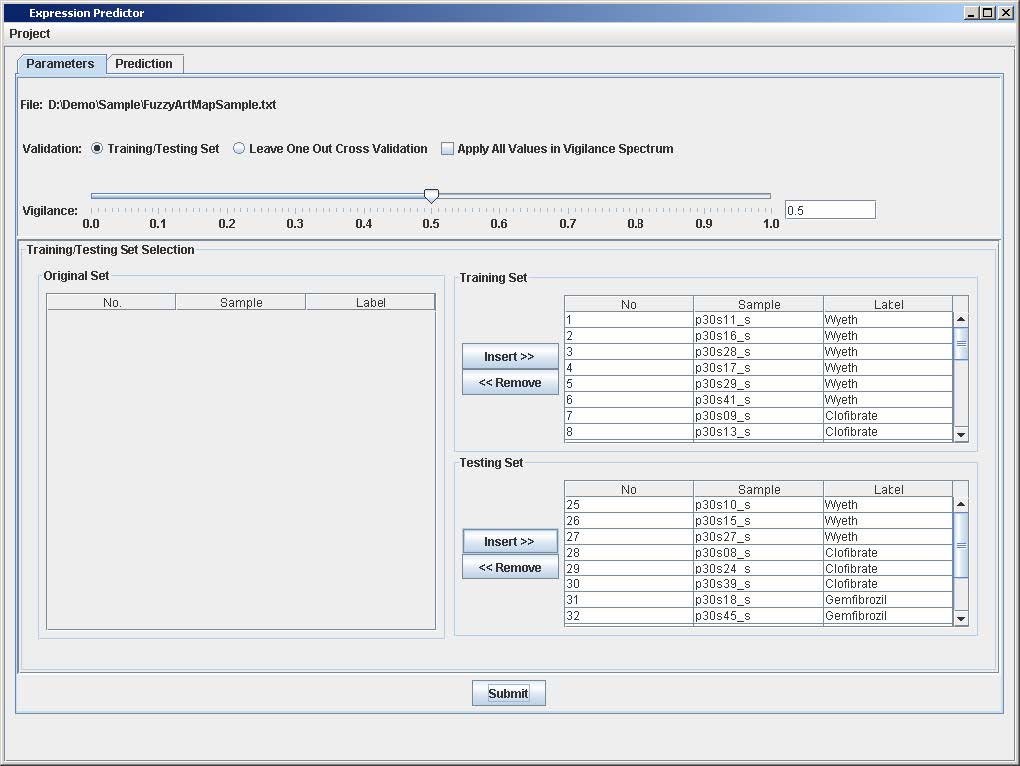
Task: Click the Original Set Label column header
Action: click(x=370, y=302)
